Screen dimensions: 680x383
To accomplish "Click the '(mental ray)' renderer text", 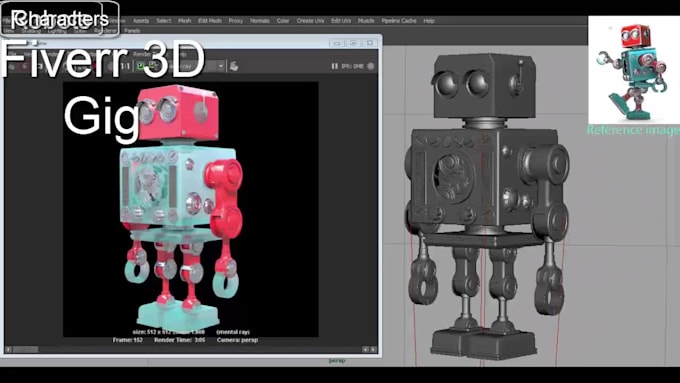I will [233, 332].
